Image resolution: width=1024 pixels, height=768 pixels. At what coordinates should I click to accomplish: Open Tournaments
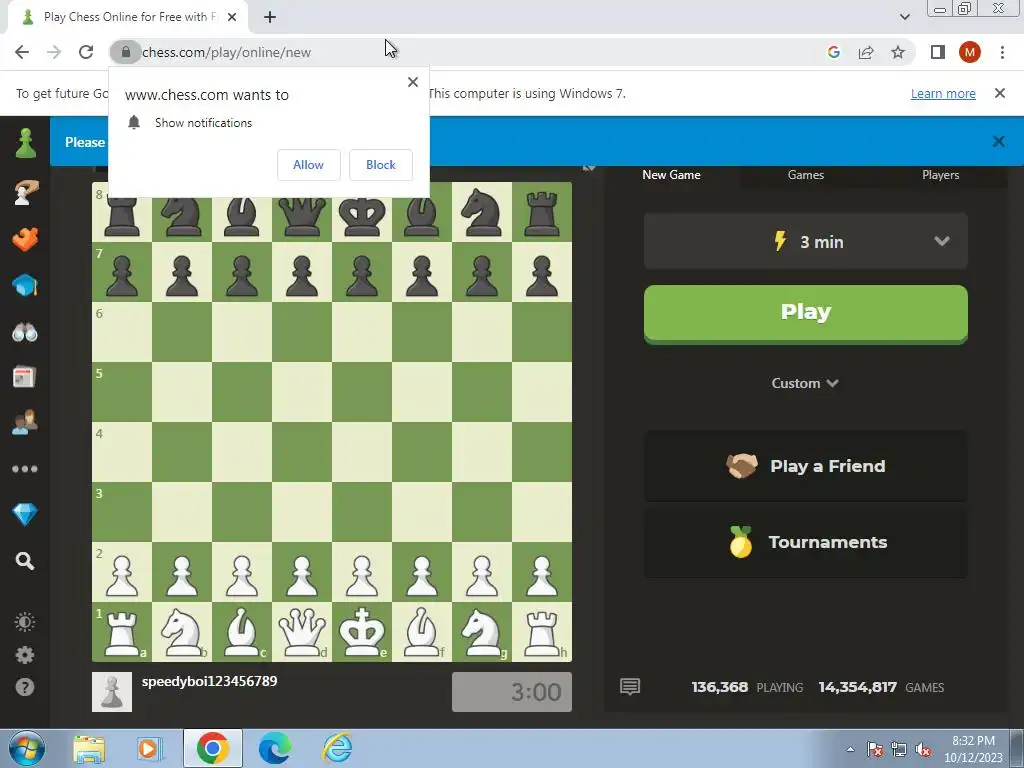pos(806,542)
